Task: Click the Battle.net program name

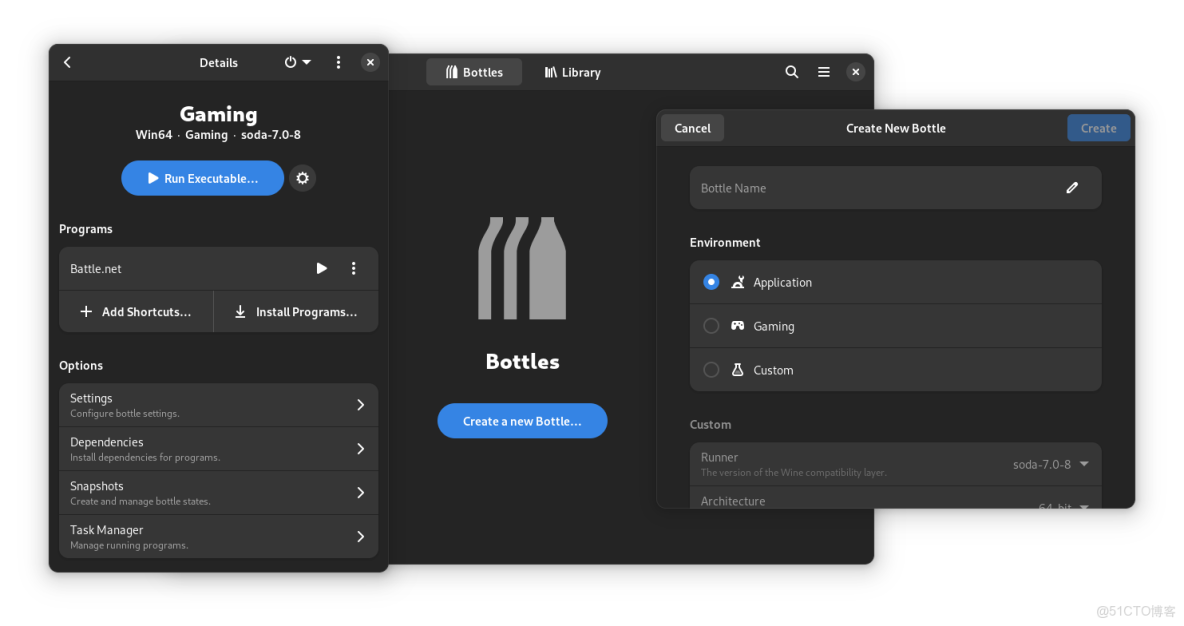Action: 96,269
